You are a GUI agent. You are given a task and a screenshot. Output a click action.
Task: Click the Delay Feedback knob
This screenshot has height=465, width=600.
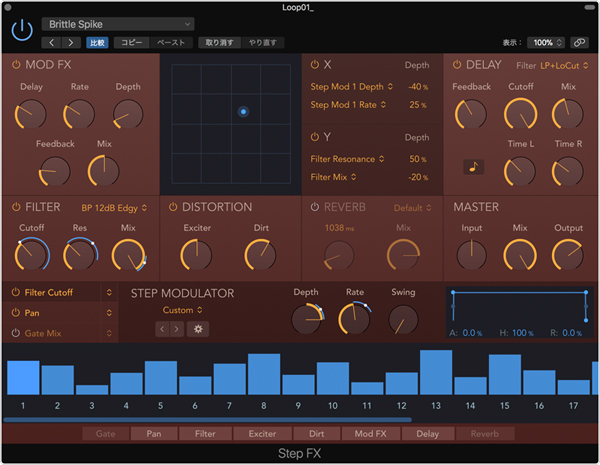click(x=471, y=114)
